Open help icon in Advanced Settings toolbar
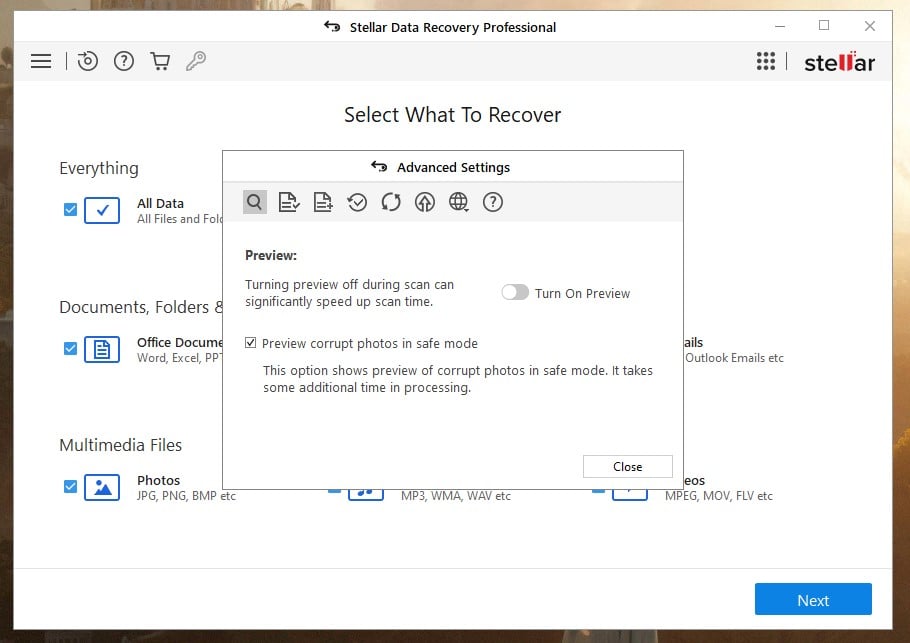The width and height of the screenshot is (910, 643). 493,202
